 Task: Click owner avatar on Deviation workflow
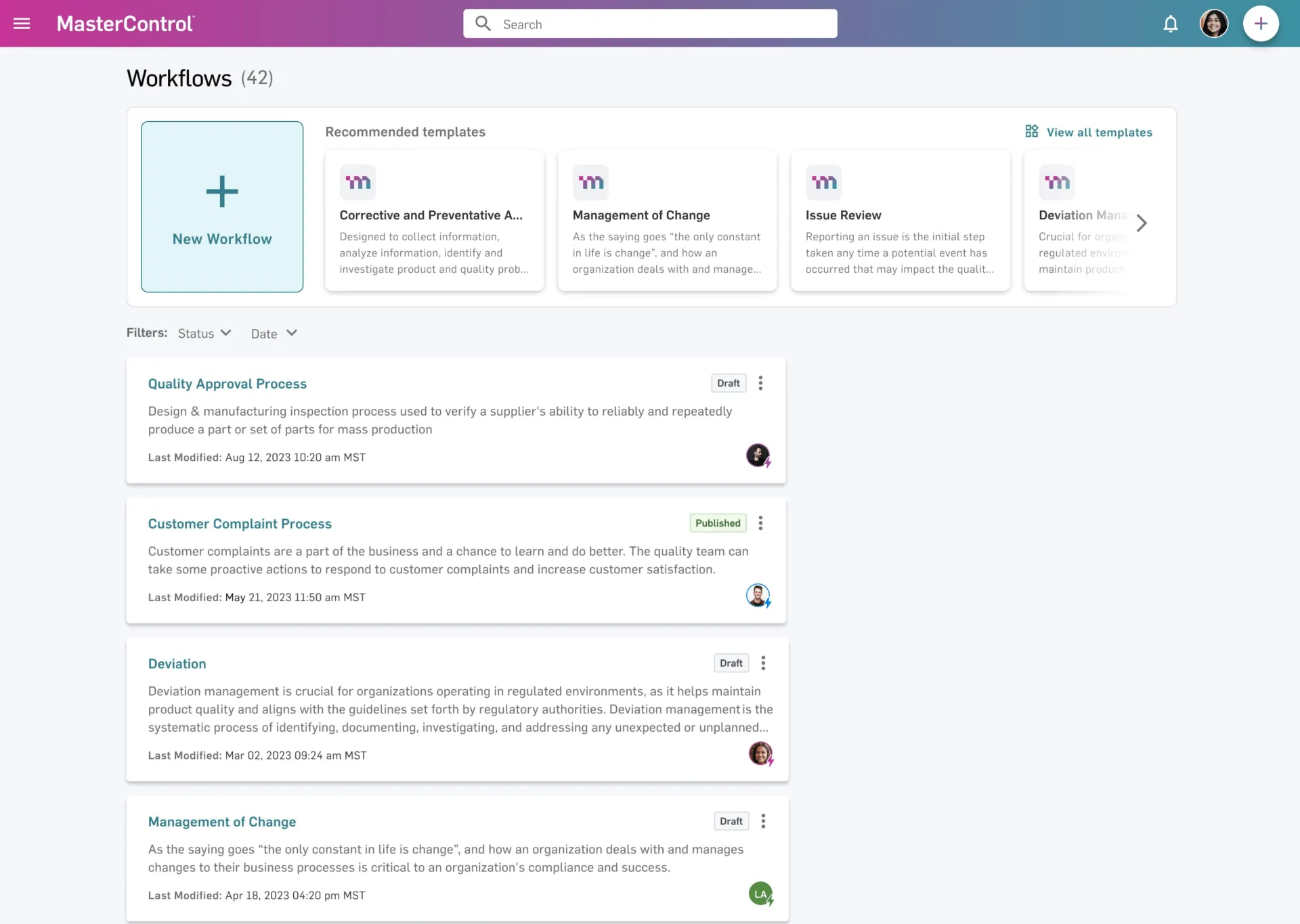(760, 753)
